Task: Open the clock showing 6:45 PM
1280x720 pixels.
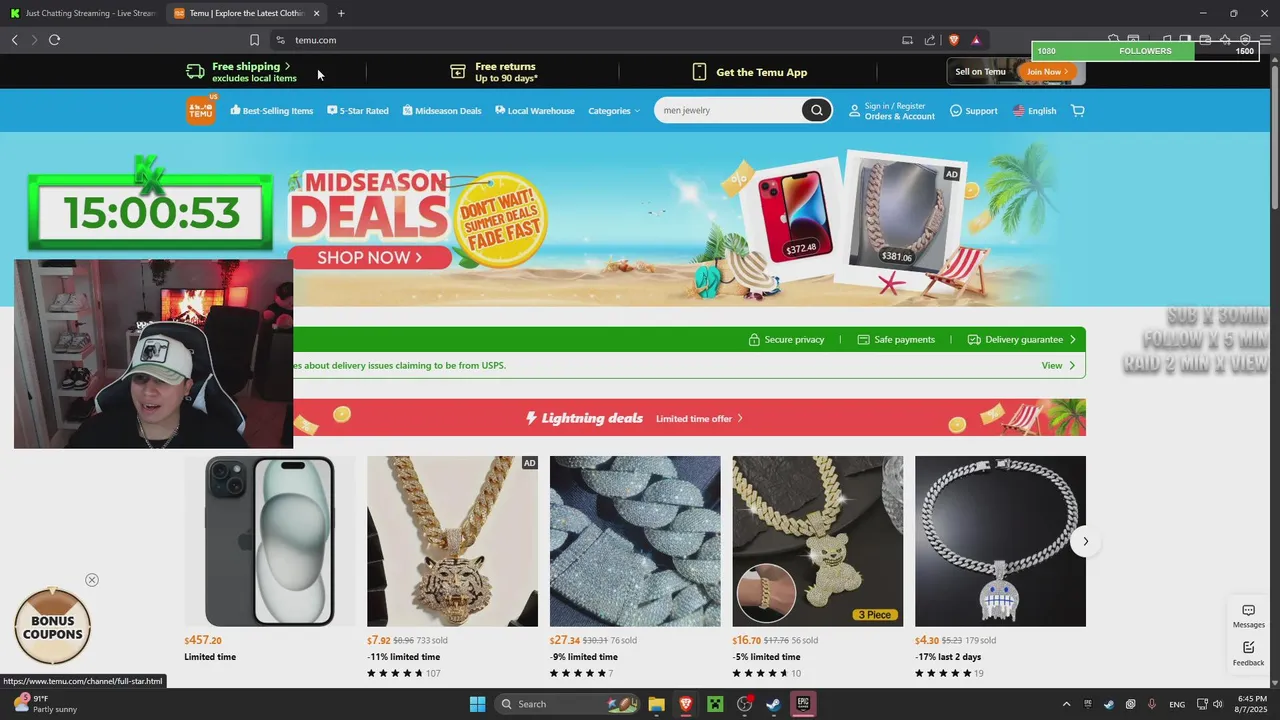Action: pyautogui.click(x=1252, y=704)
